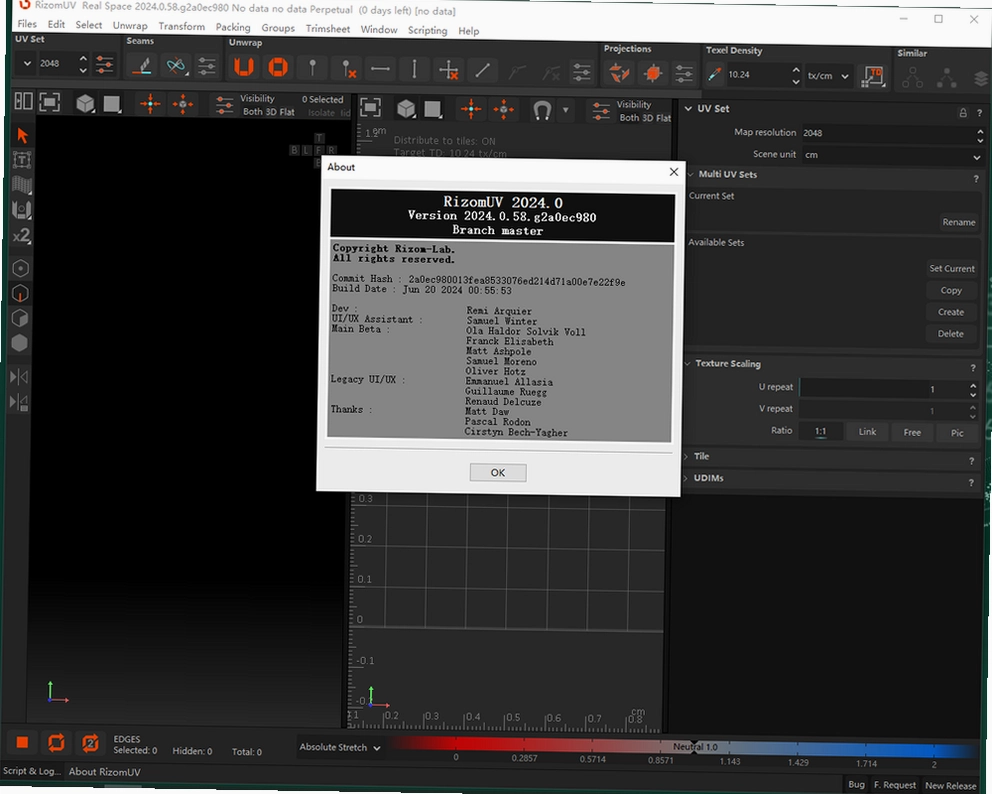Click the Delete button
992x794 pixels.
click(x=950, y=333)
